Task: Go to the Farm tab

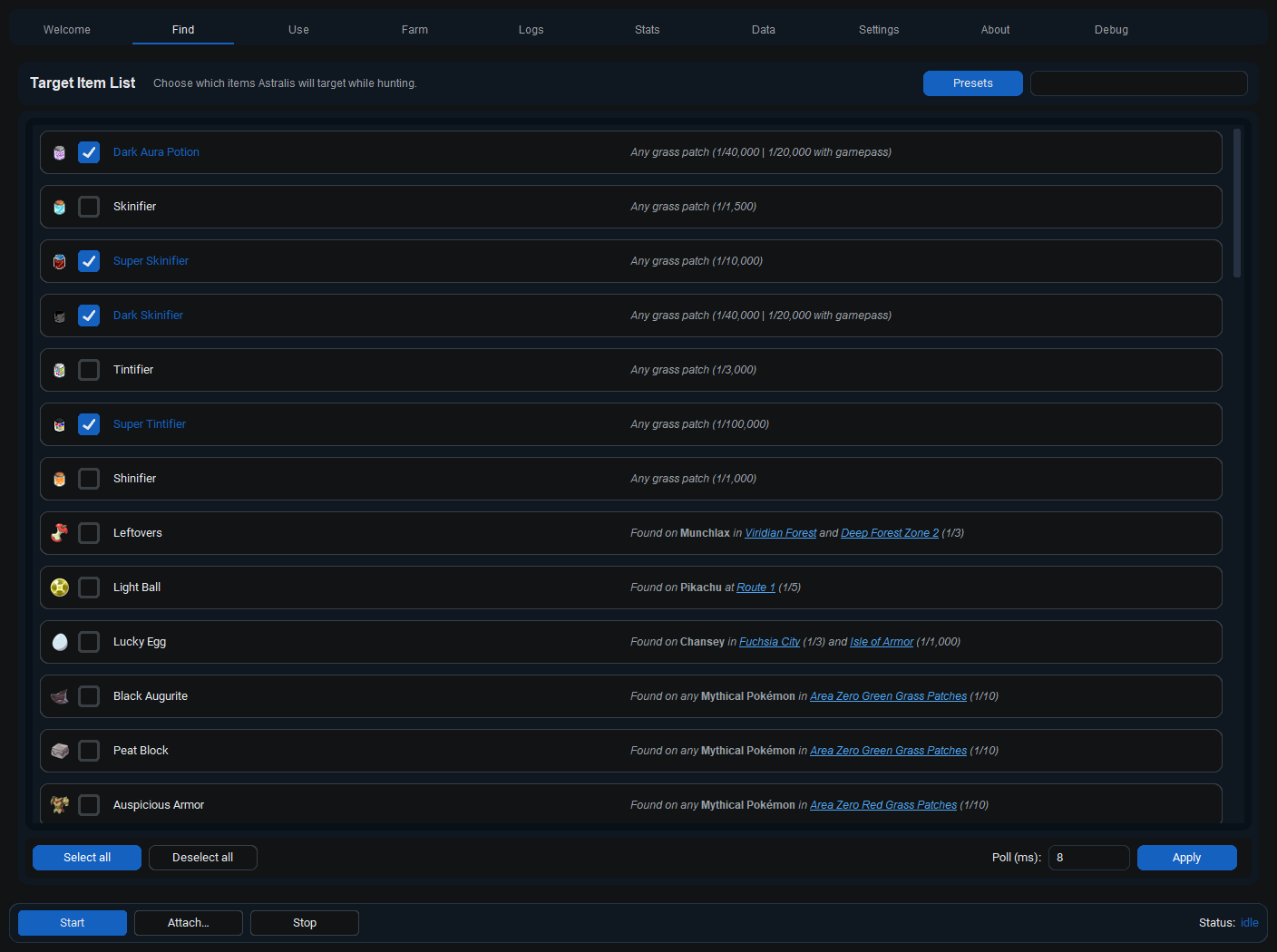Action: [415, 30]
